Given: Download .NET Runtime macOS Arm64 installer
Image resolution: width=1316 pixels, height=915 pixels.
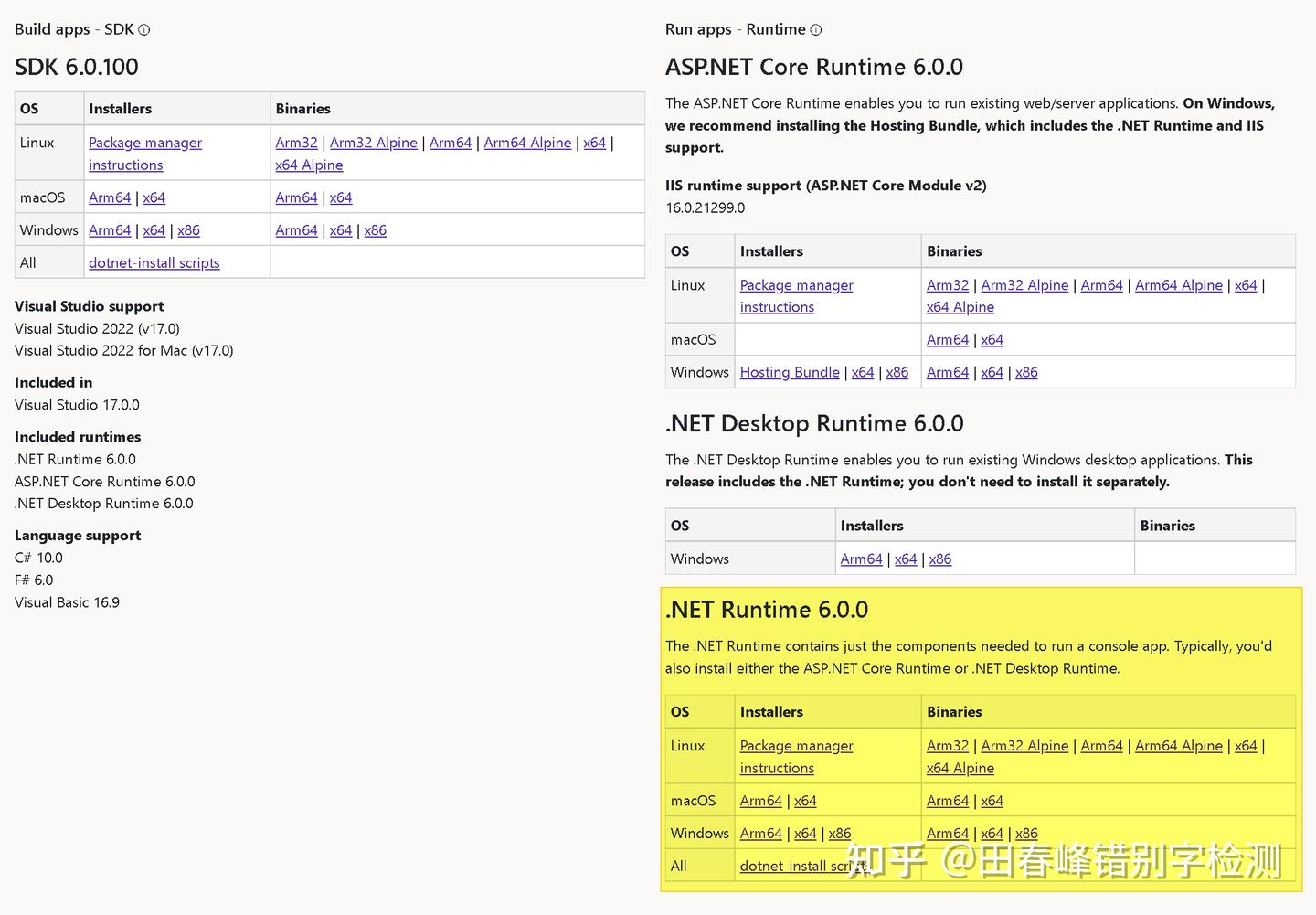Looking at the screenshot, I should tap(761, 801).
